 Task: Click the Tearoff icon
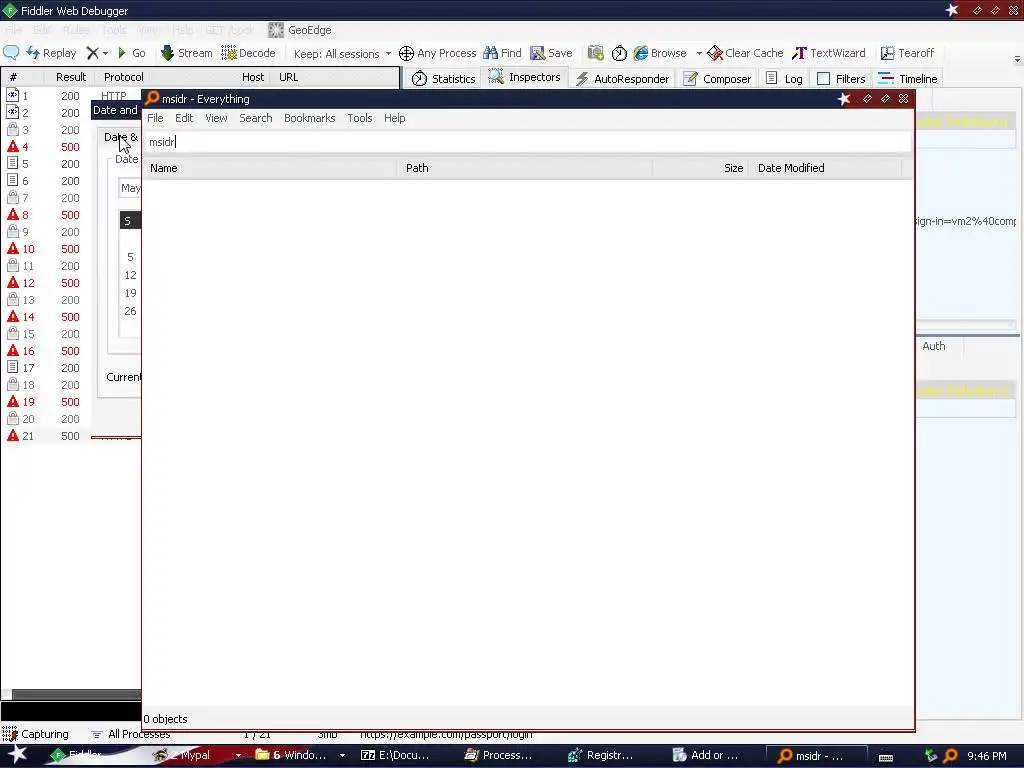point(887,53)
